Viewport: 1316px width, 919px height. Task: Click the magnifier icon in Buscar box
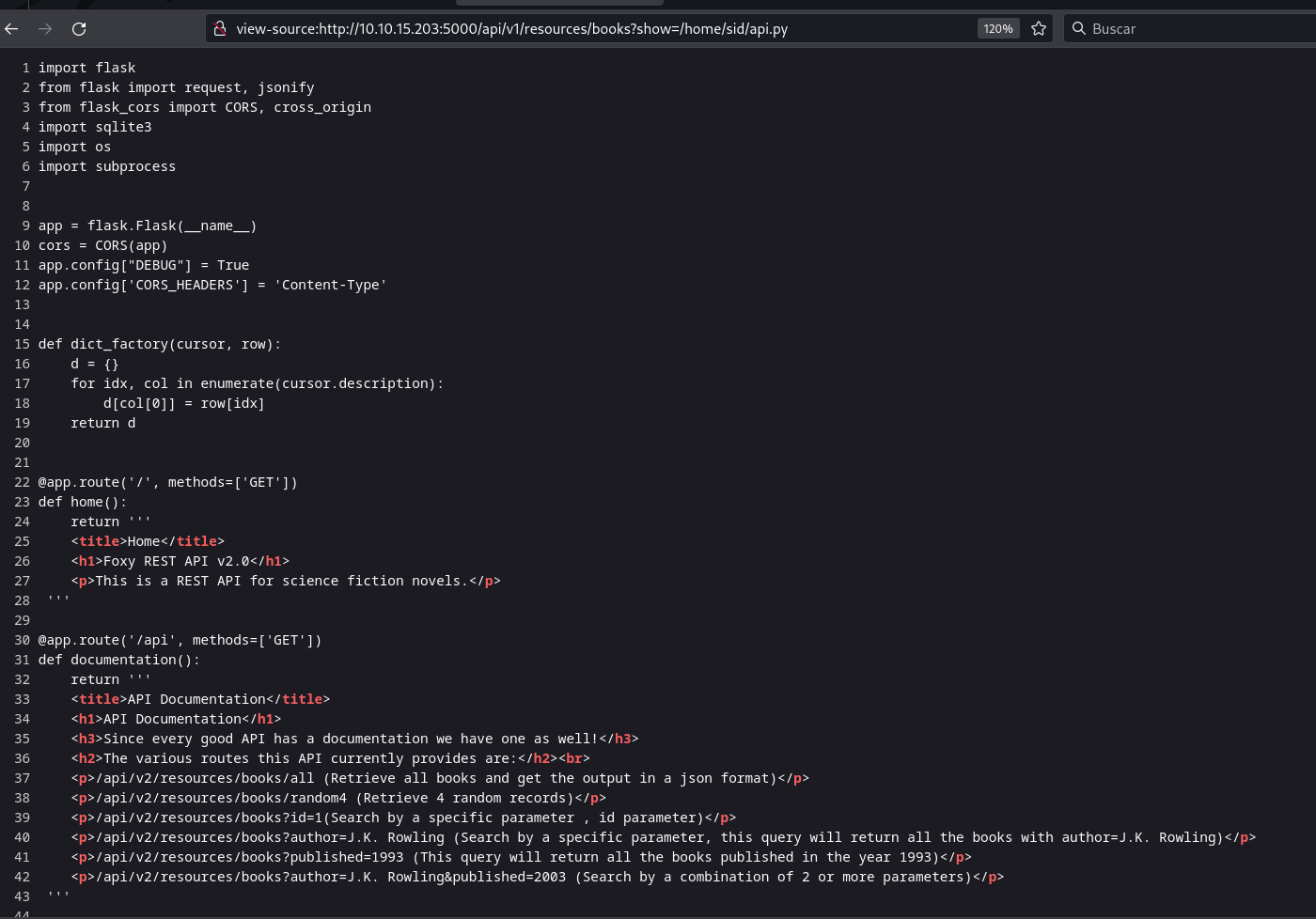[1079, 29]
